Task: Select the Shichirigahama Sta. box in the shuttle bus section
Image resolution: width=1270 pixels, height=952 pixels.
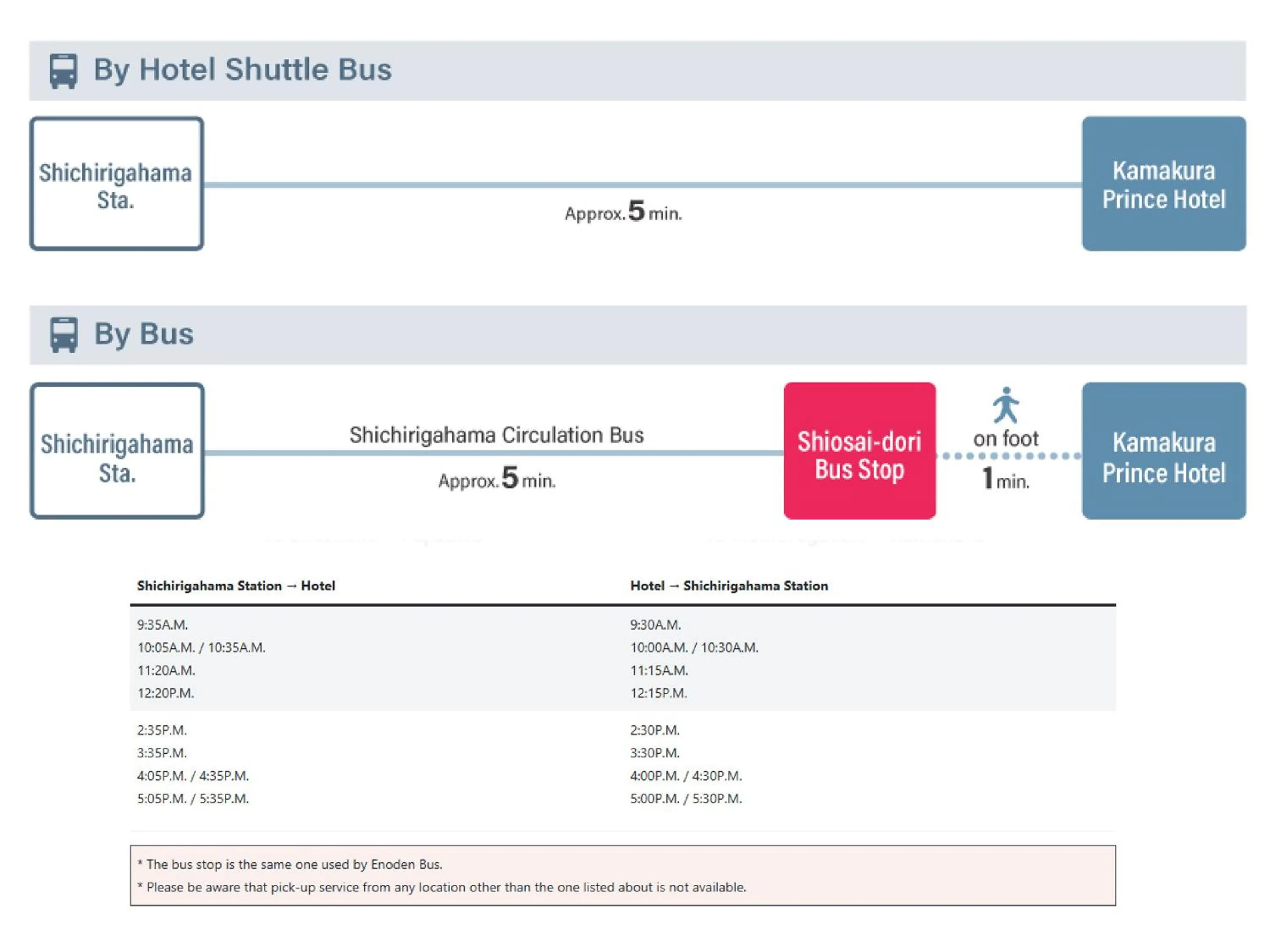Action: (116, 184)
